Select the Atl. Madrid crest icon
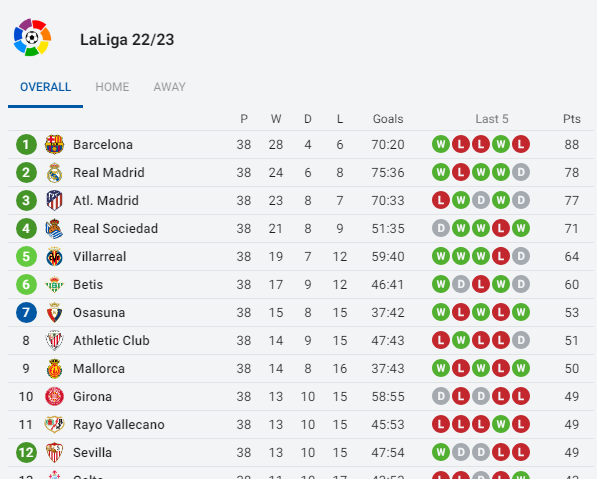Viewport: 597px width, 479px height. point(54,200)
